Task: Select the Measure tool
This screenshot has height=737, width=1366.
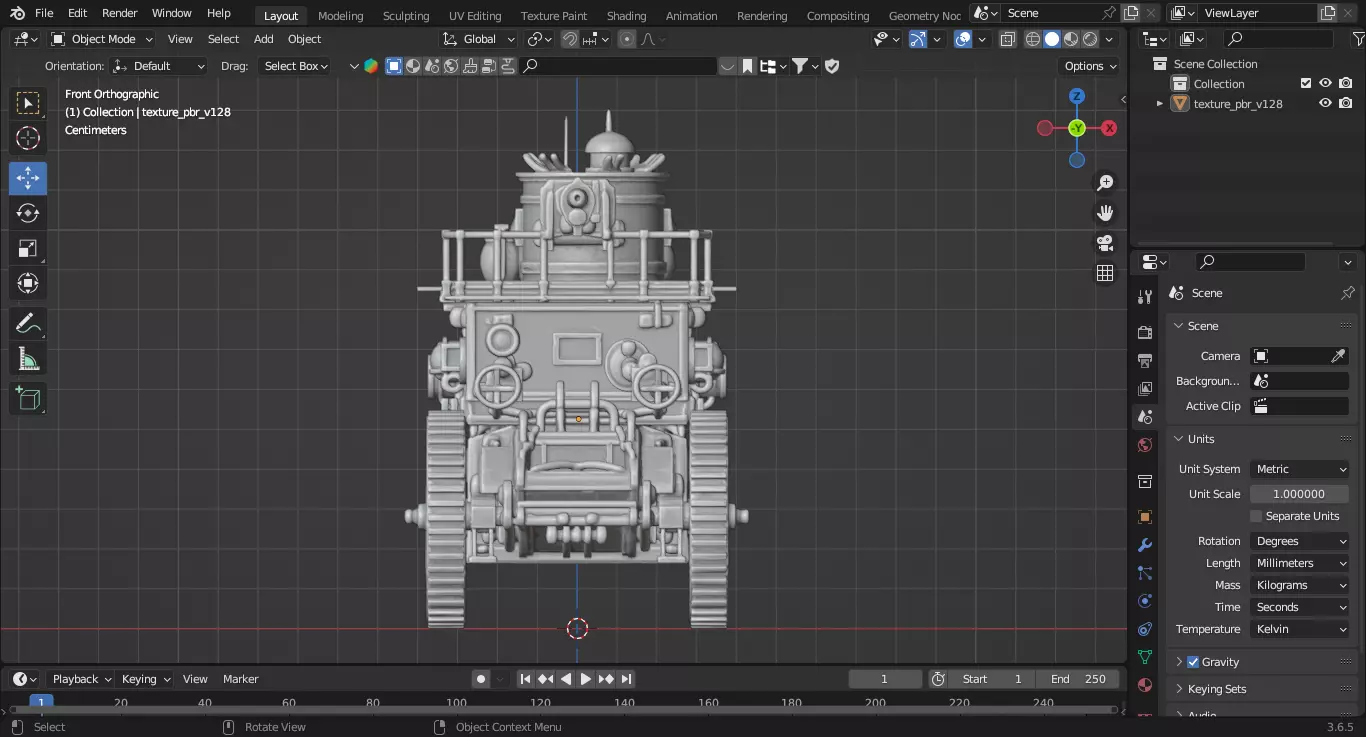Action: [x=28, y=359]
